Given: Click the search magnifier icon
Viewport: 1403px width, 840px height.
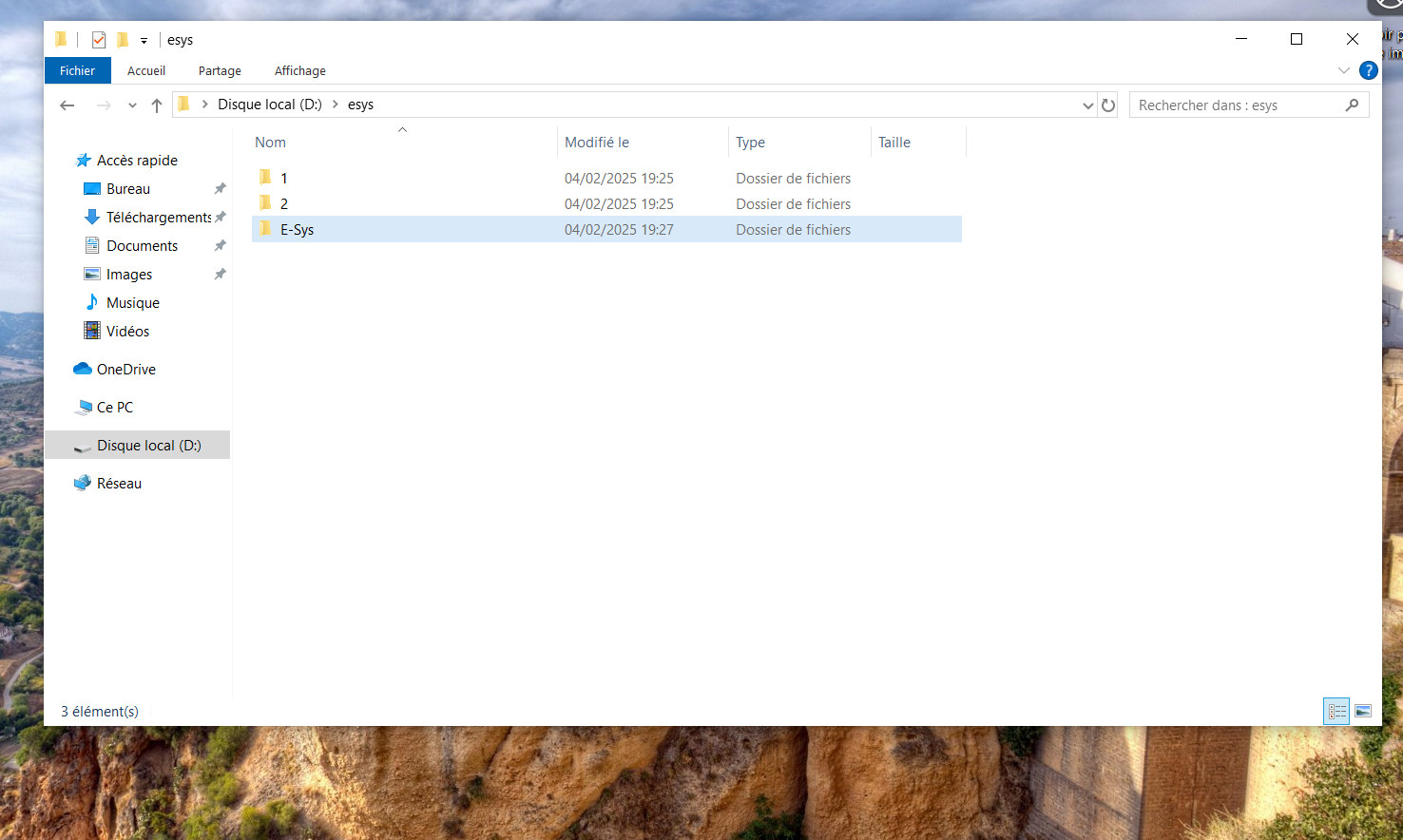Looking at the screenshot, I should click(x=1352, y=105).
